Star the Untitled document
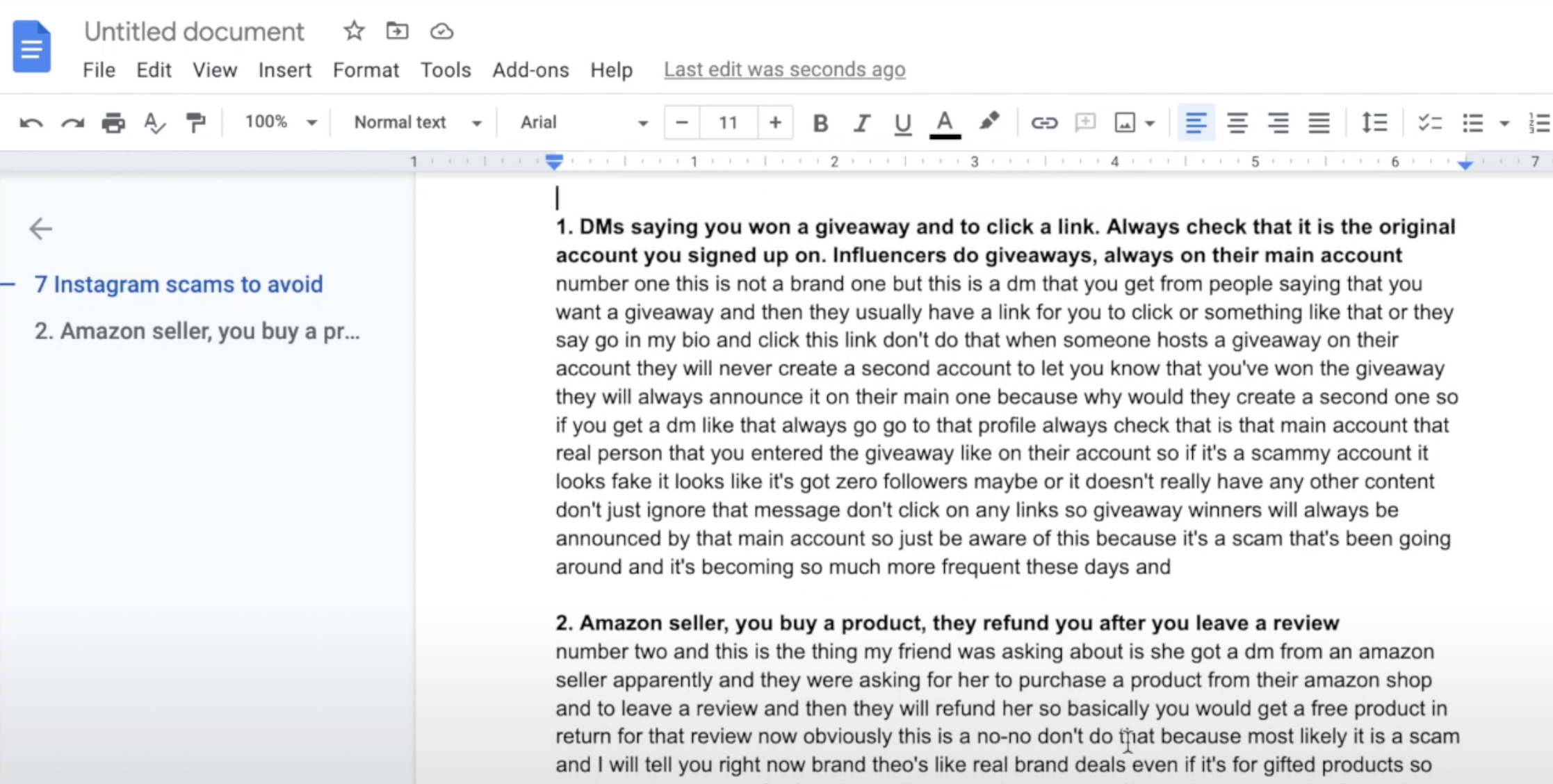Screen dimensions: 1553x784 354,31
